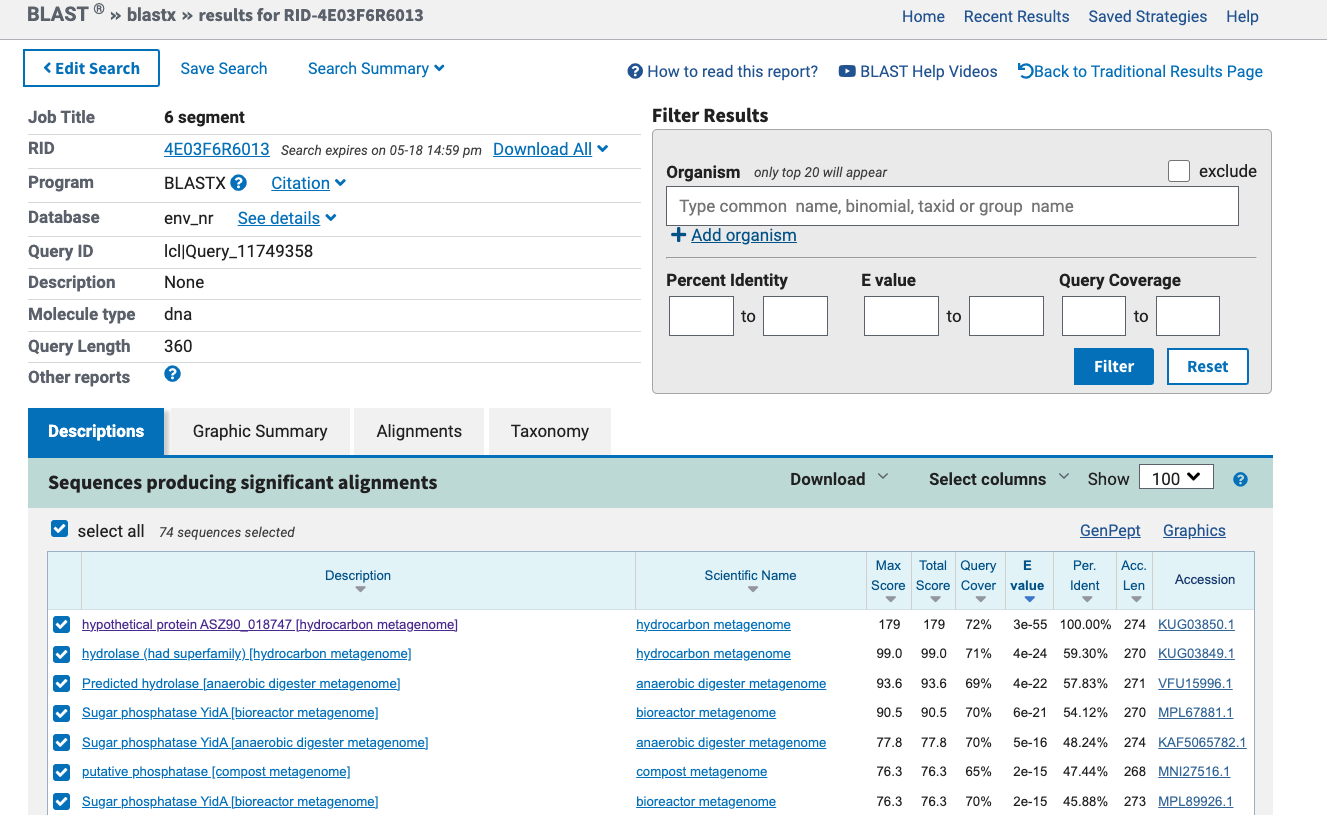Open Home in top navigation

coord(923,16)
